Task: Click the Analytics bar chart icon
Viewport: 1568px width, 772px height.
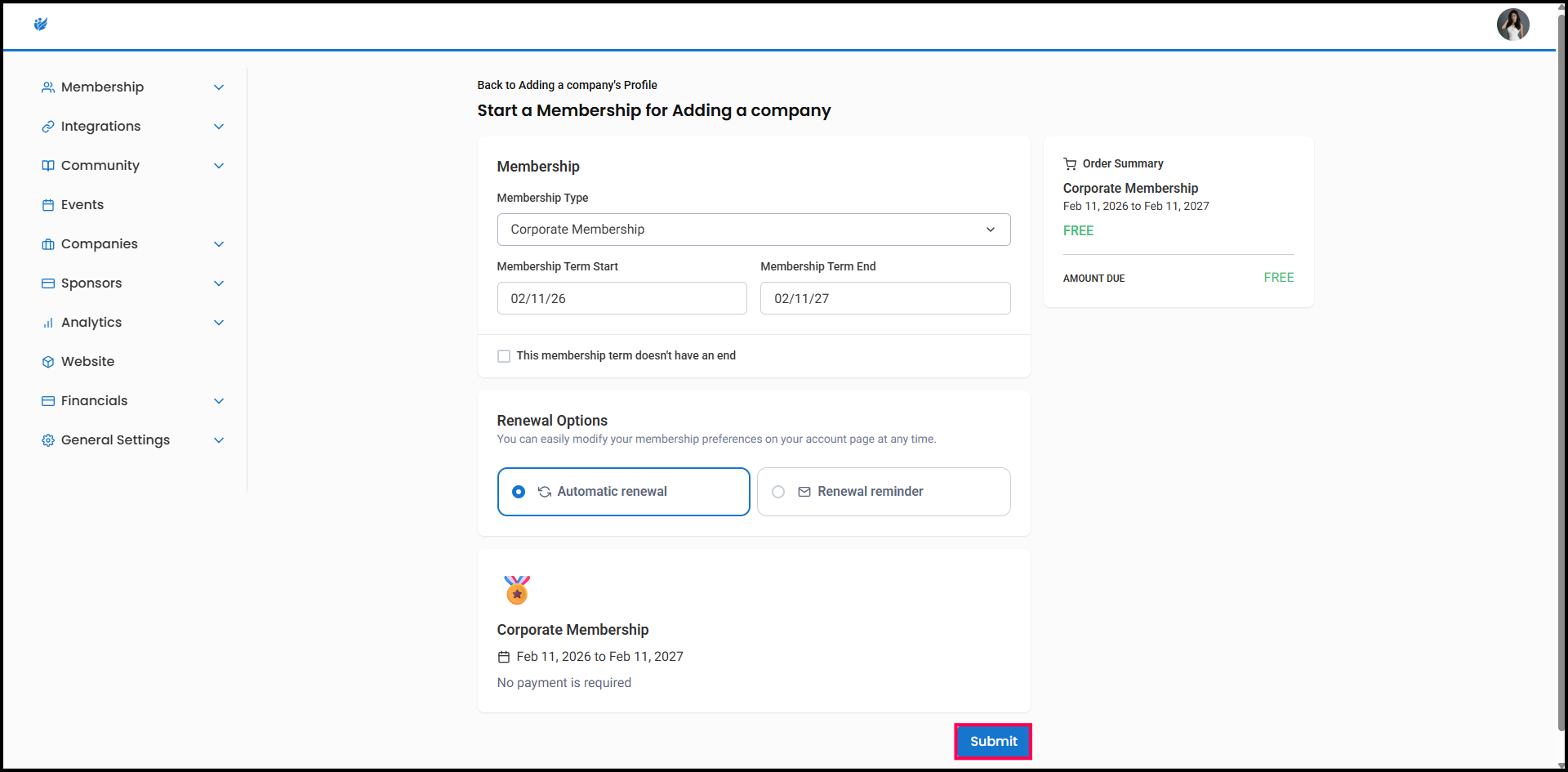Action: coord(48,323)
